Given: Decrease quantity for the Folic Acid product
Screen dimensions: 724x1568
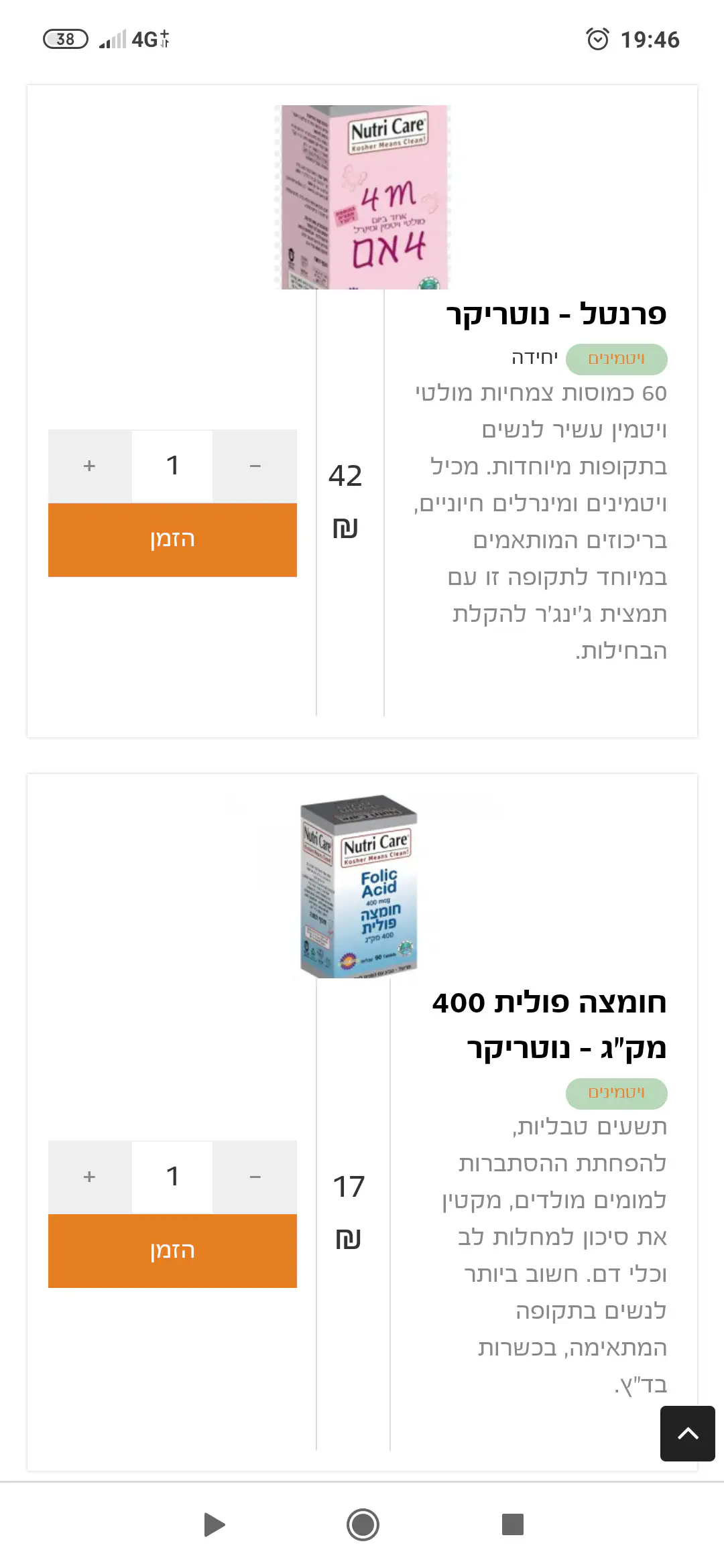Looking at the screenshot, I should 255,1177.
